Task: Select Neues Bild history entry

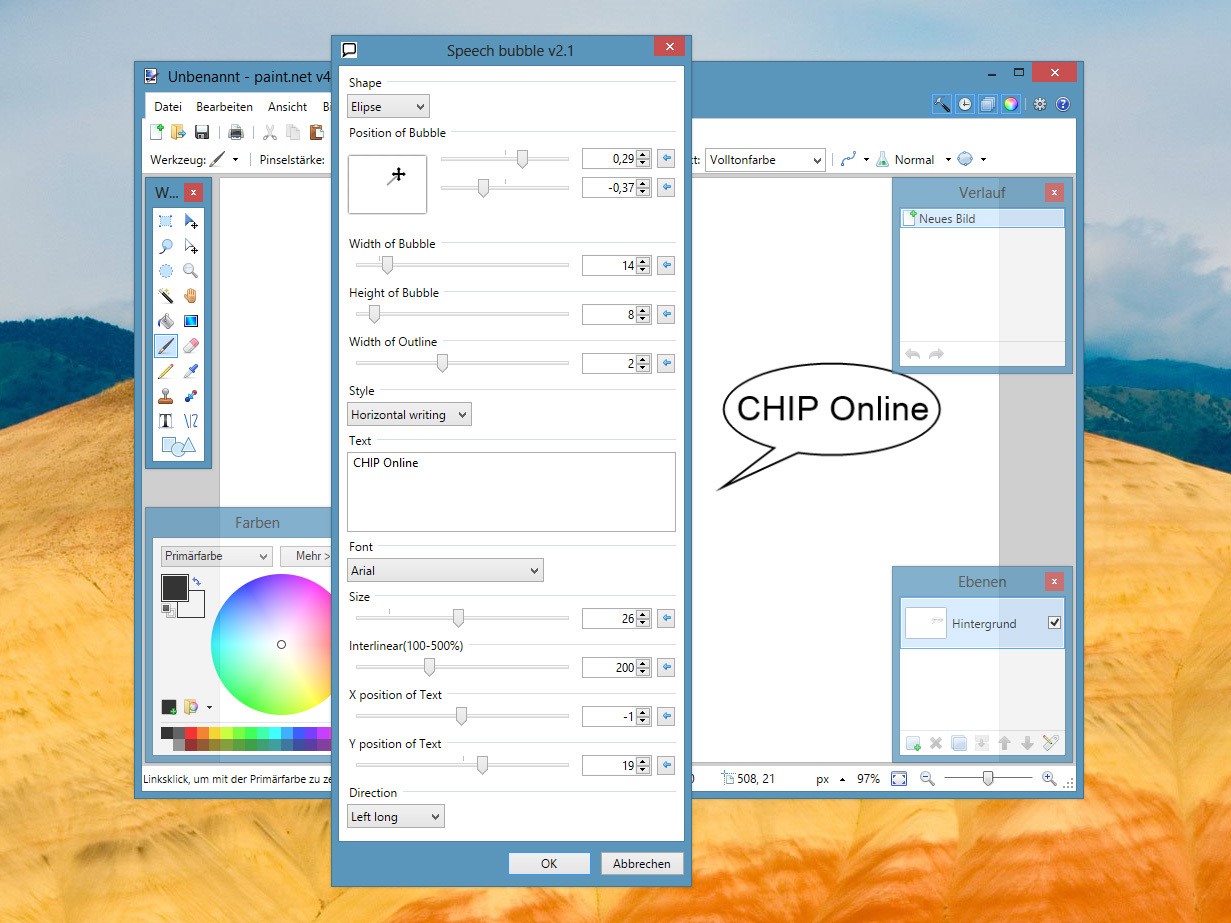Action: coord(982,218)
